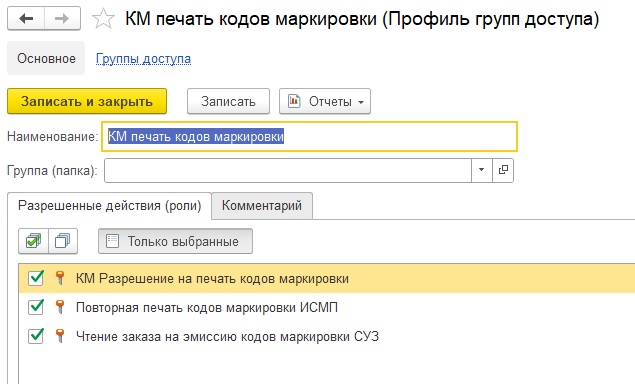Screen dimensions: 635x384
Task: Uncheck Чтение заказа на эмиссию кодов СУЗ
Action: (x=36, y=336)
